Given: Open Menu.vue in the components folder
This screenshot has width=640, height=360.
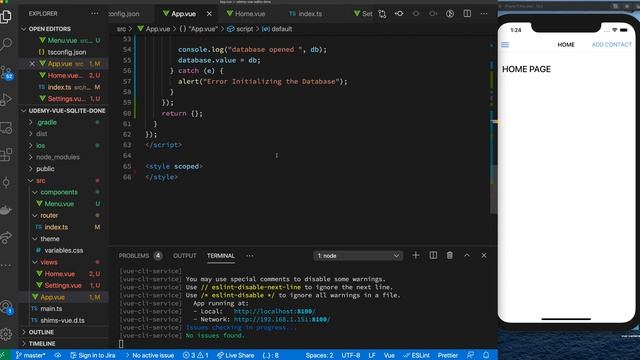Looking at the screenshot, I should tap(59, 204).
